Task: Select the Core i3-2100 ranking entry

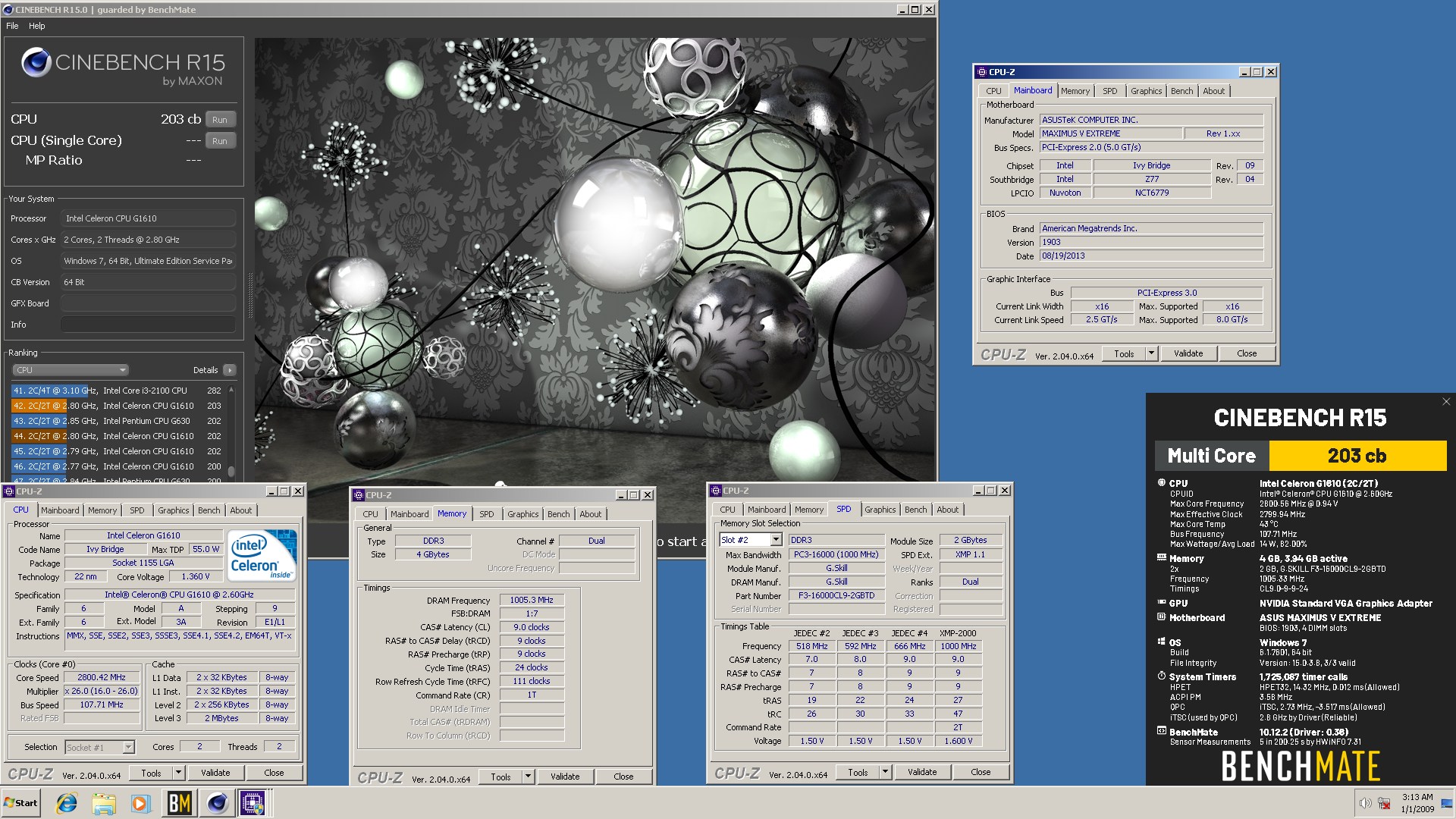Action: tap(118, 391)
